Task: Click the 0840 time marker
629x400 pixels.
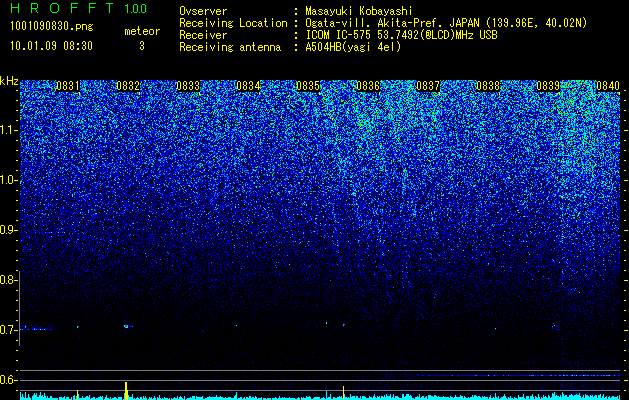Action: [x=608, y=86]
